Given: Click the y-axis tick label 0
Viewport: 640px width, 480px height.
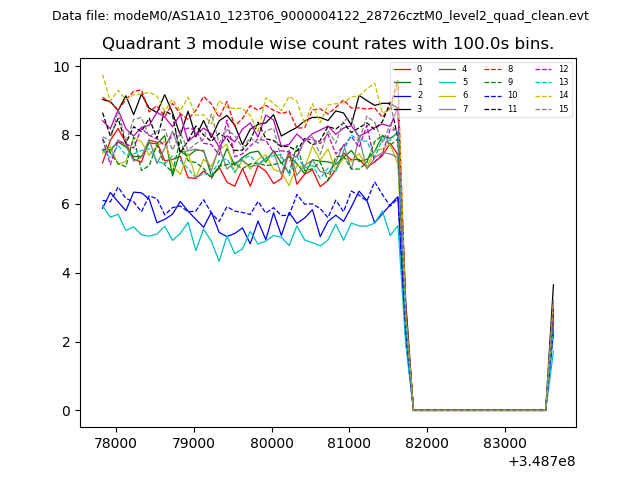Looking at the screenshot, I should [x=66, y=411].
